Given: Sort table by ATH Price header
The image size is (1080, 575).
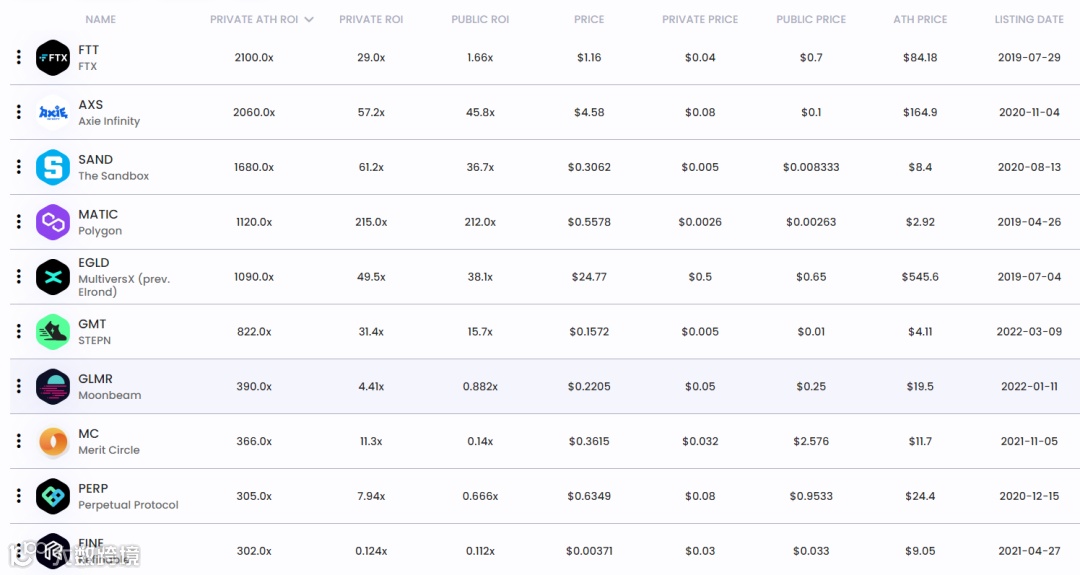Looking at the screenshot, I should (x=920, y=19).
